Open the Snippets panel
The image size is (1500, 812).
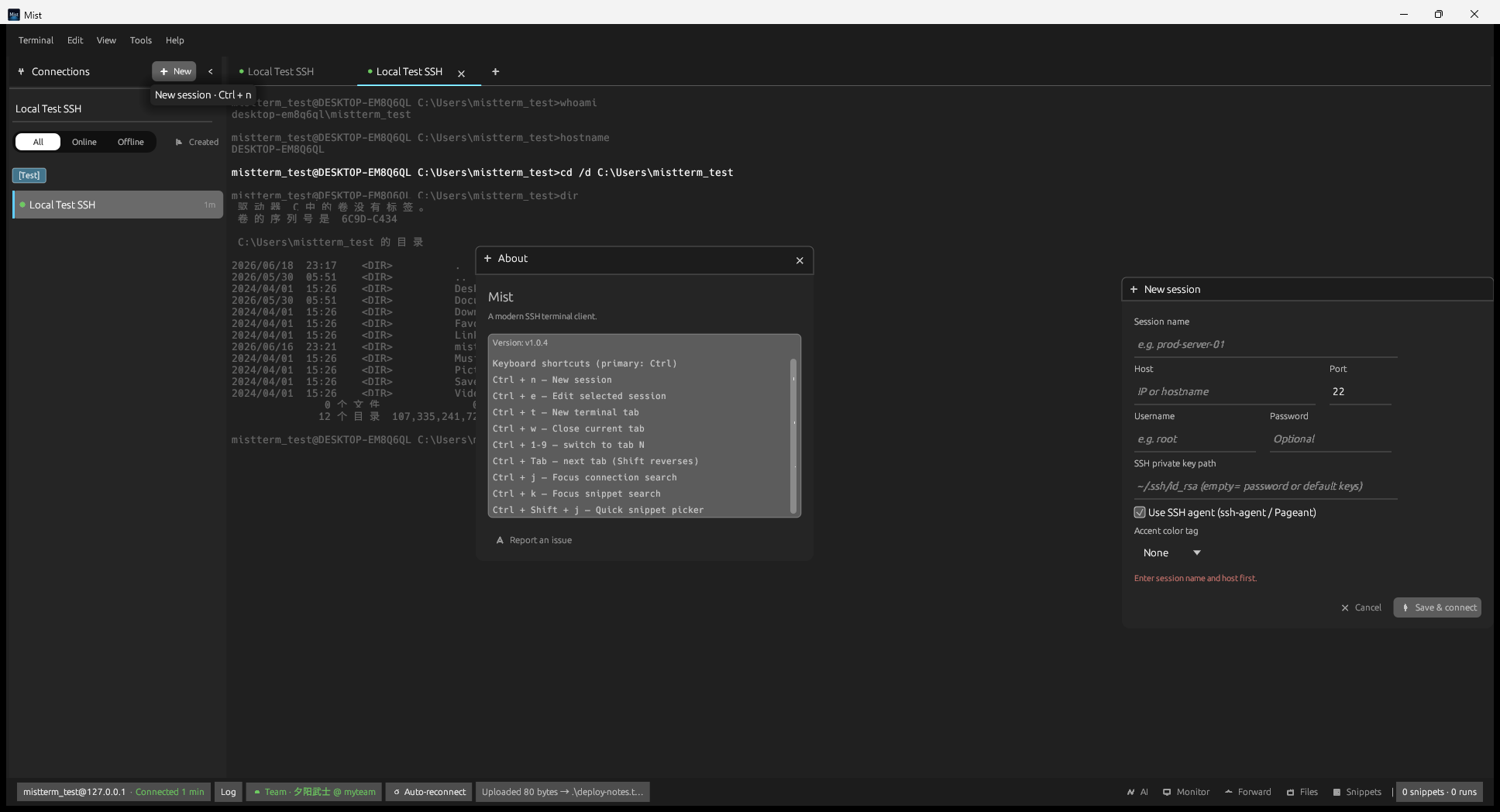click(1357, 792)
